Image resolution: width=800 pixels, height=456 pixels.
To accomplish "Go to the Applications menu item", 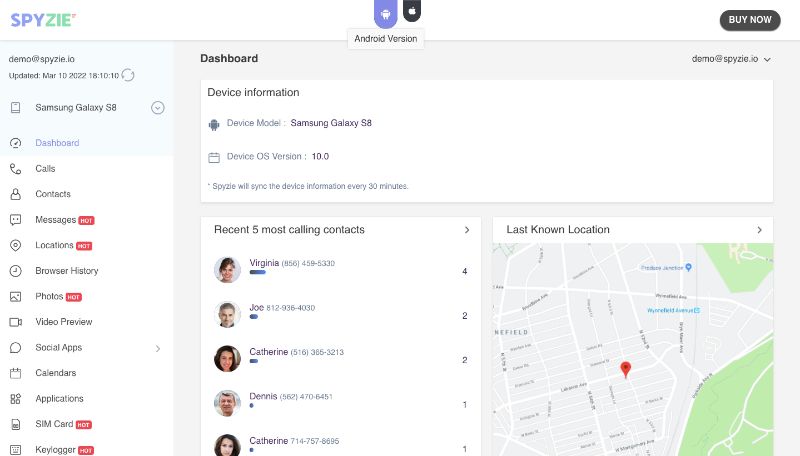I will (59, 399).
